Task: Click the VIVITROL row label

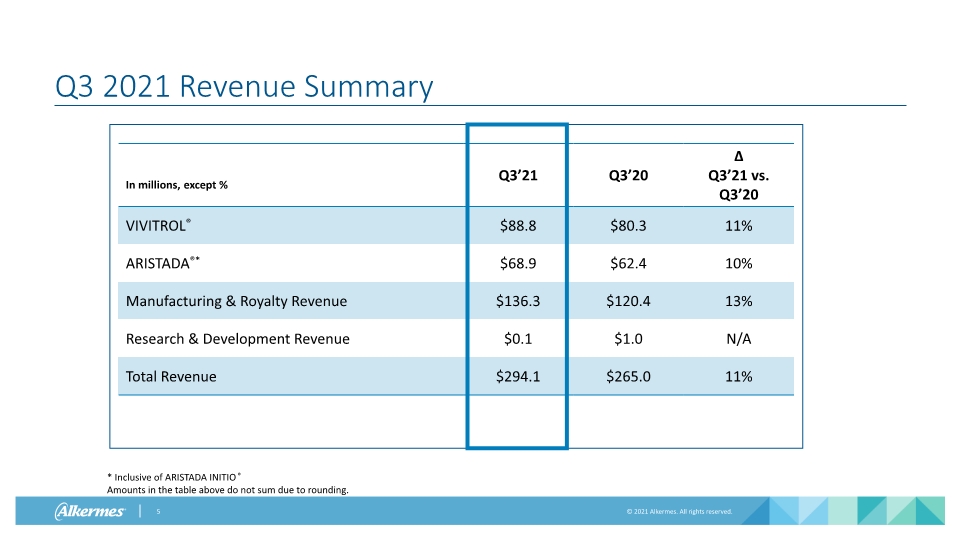Action: (158, 225)
